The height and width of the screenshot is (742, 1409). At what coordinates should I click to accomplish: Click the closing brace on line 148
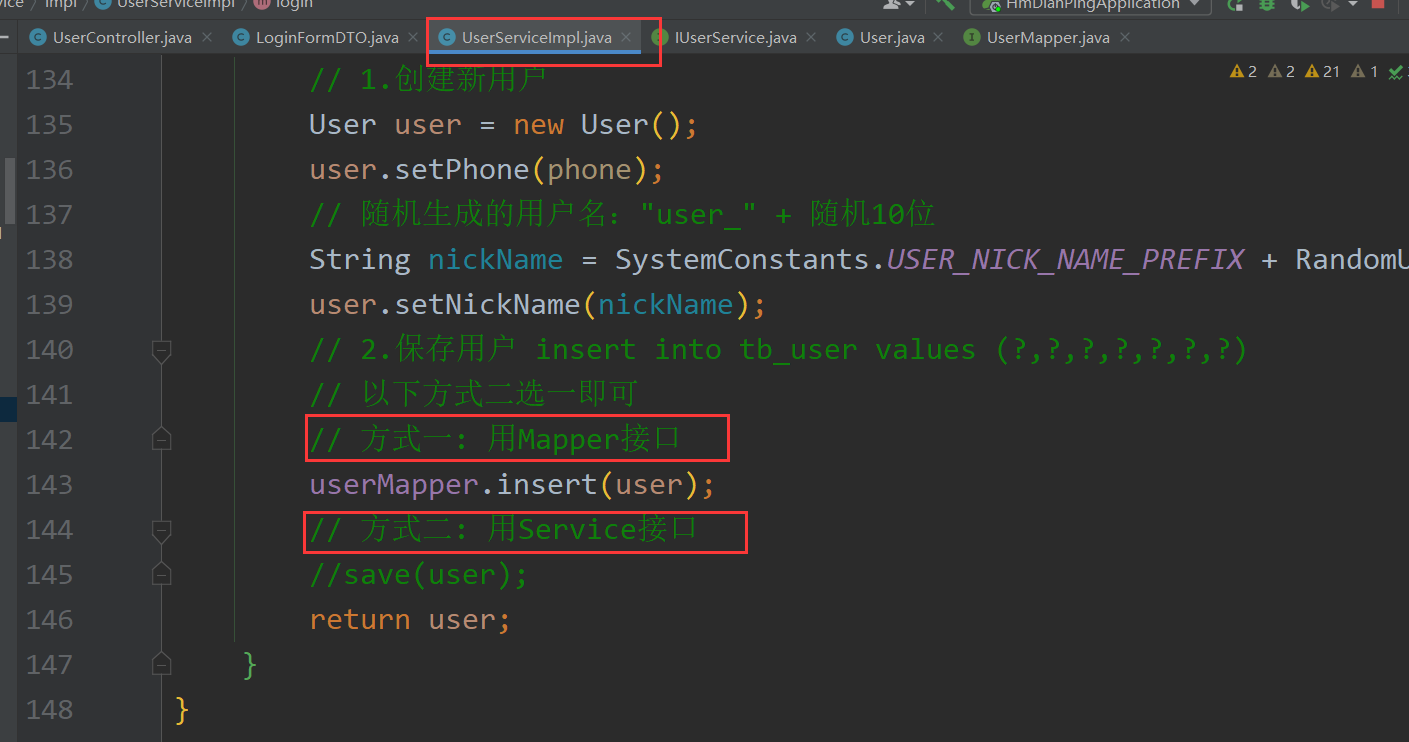pyautogui.click(x=182, y=709)
